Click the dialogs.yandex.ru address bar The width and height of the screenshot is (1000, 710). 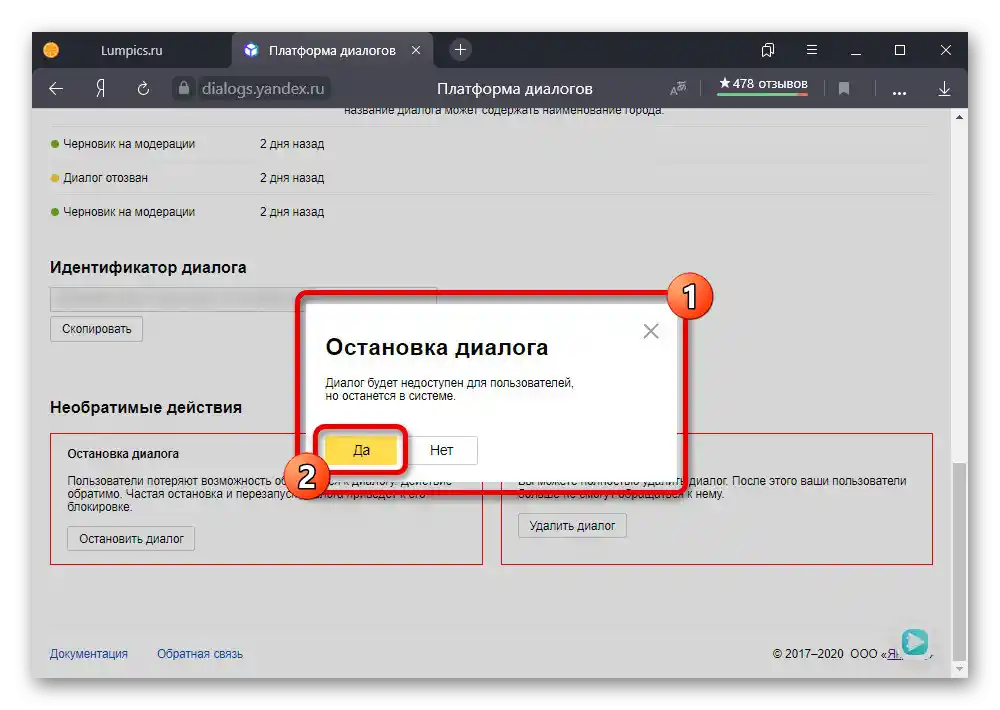[264, 89]
